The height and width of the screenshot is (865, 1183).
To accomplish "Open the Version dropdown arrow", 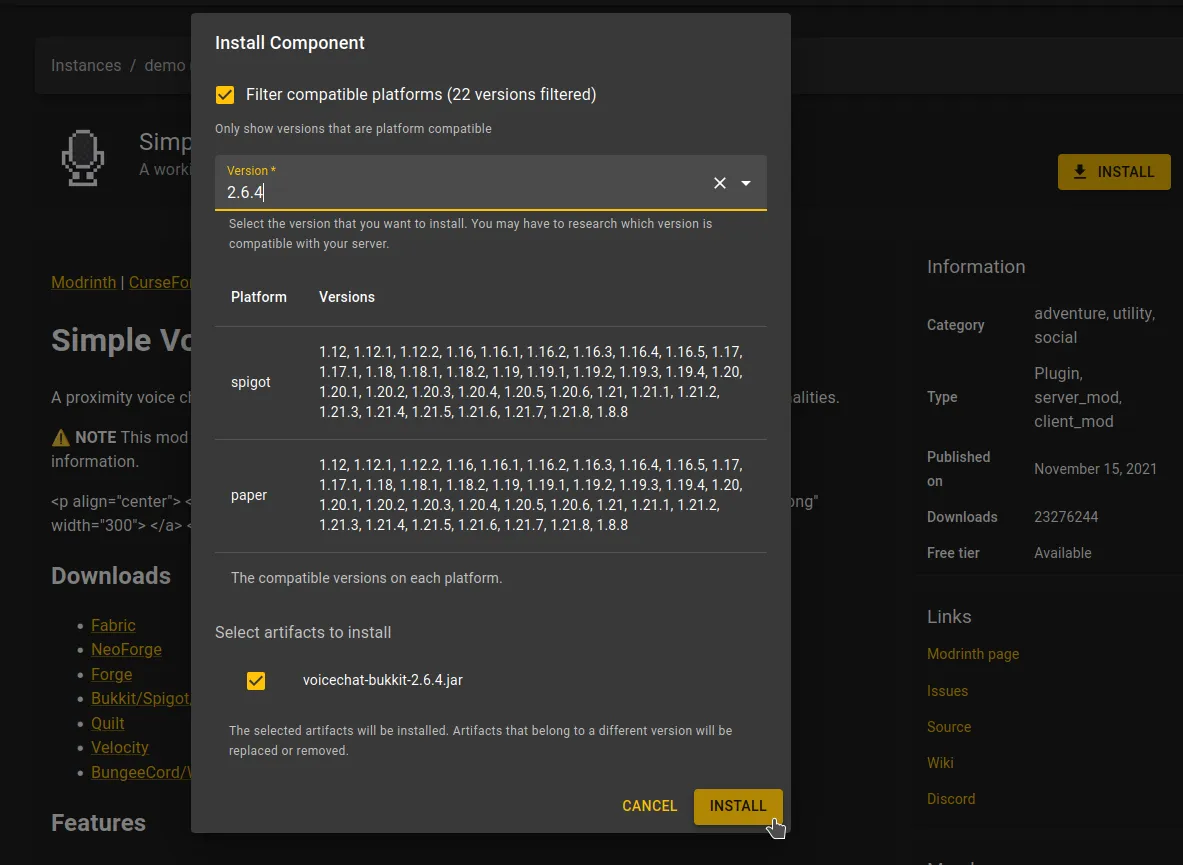I will [x=745, y=183].
